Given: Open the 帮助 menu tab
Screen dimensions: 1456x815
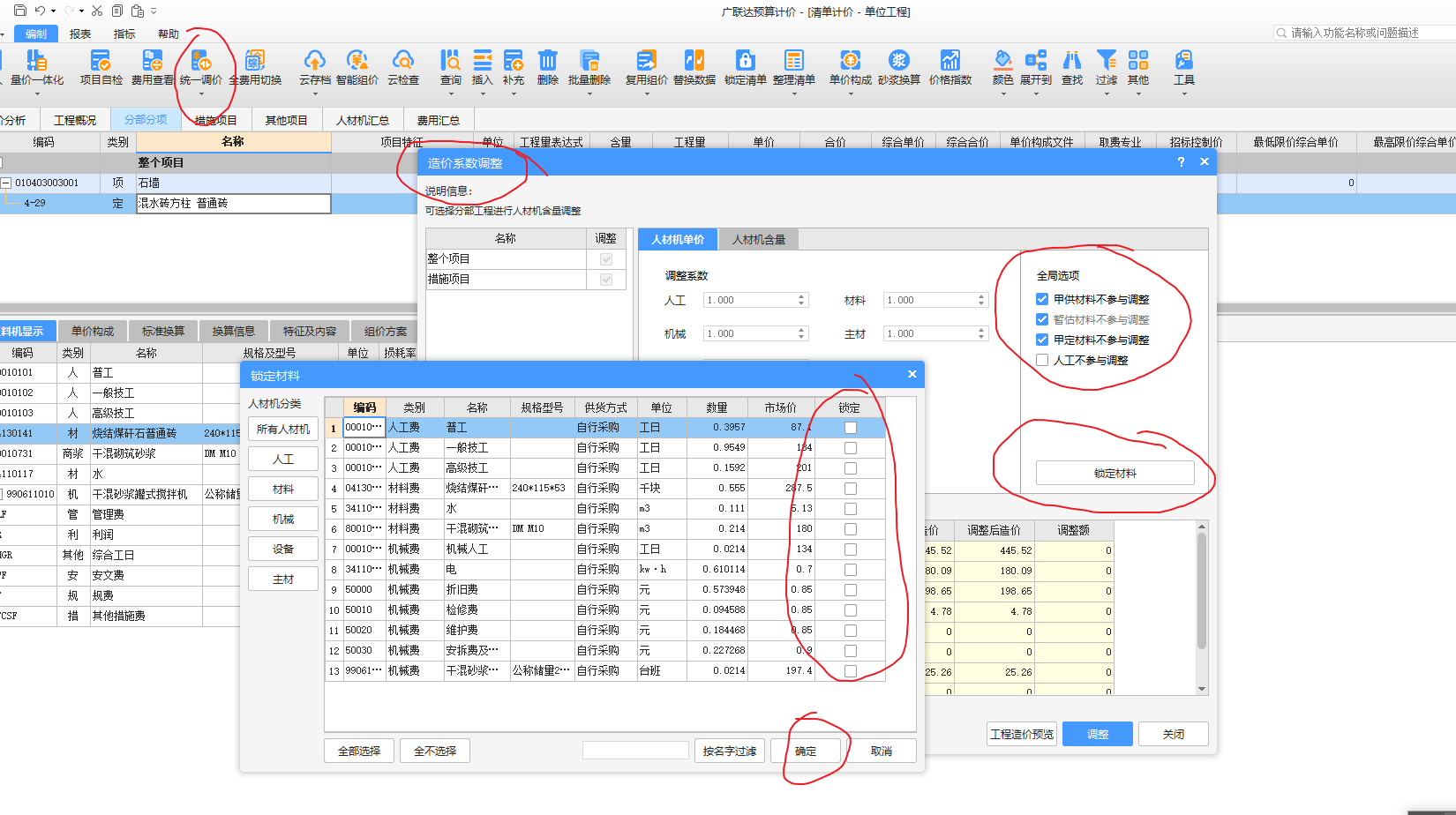Looking at the screenshot, I should 169,34.
